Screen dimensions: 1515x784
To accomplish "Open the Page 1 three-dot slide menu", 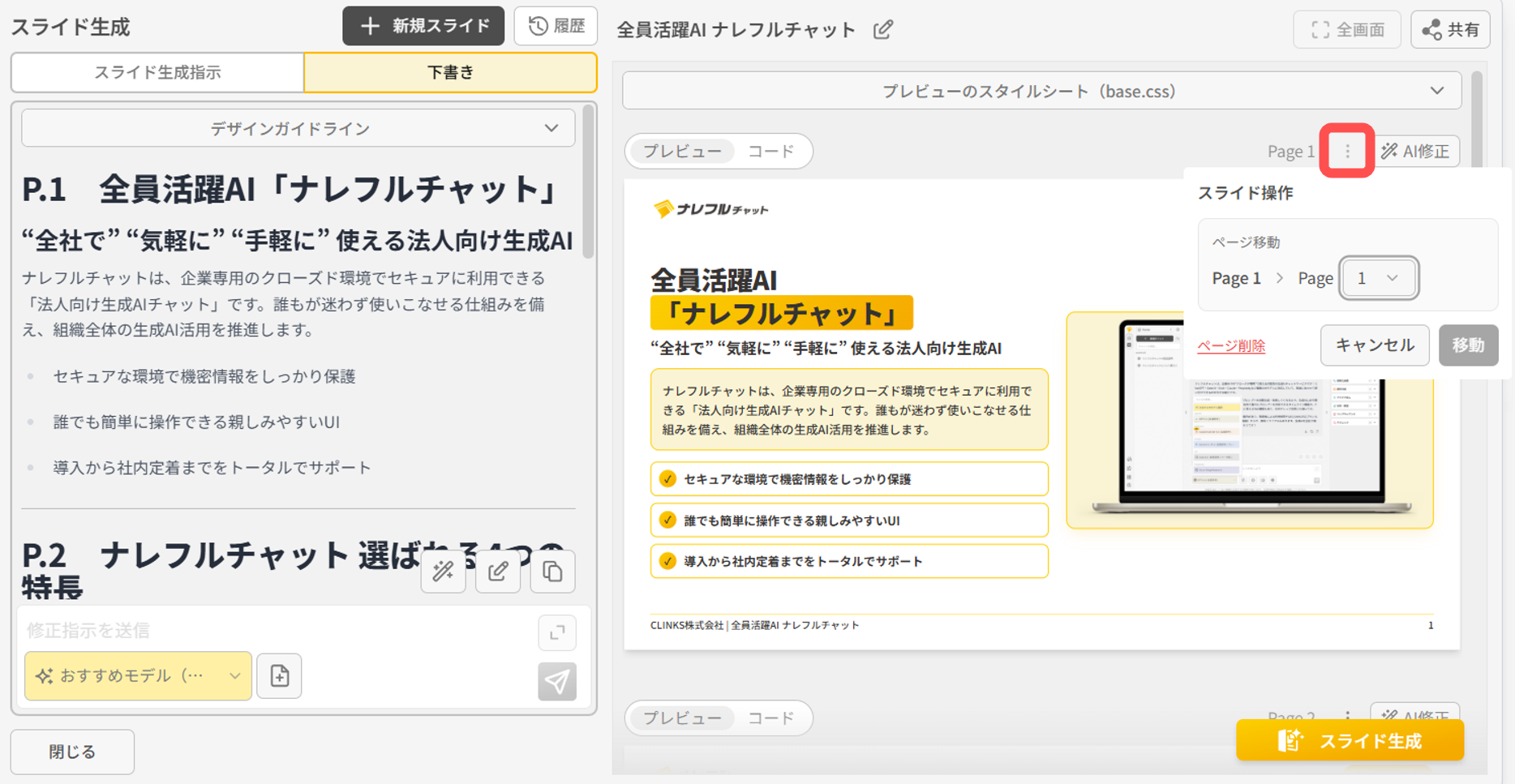I will pyautogui.click(x=1347, y=151).
